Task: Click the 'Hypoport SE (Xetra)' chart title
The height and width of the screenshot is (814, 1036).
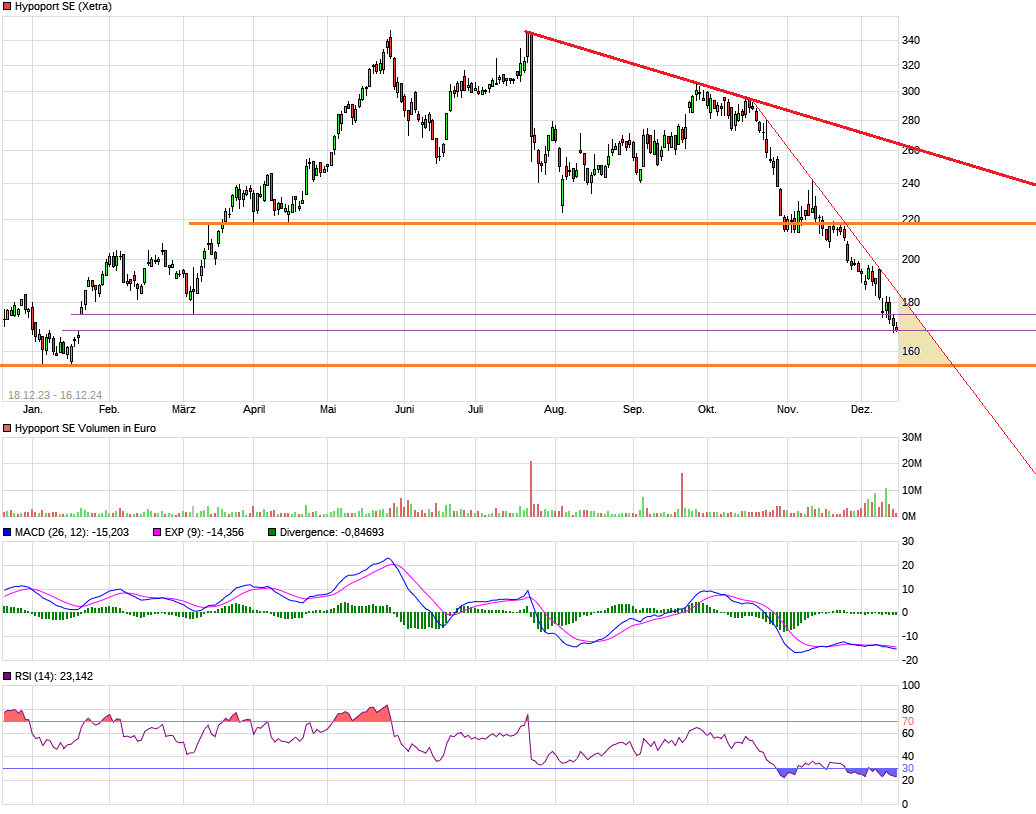Action: 63,7
